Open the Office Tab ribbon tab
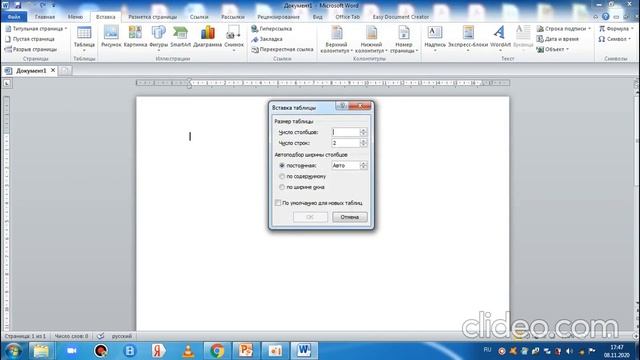 click(348, 17)
